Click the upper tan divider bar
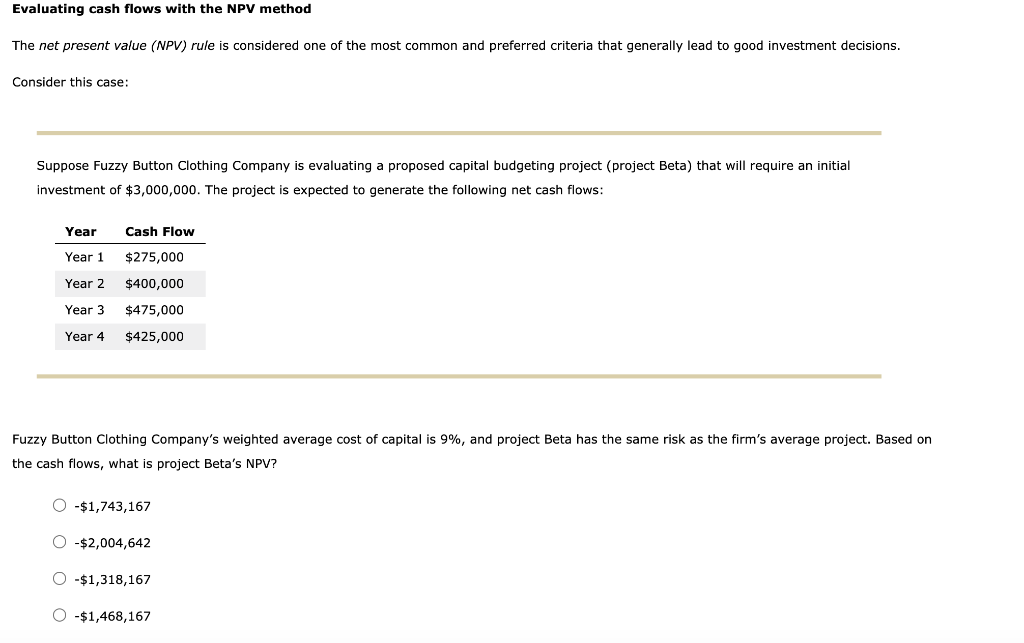Viewport: 1024px width, 643px height. pos(459,130)
